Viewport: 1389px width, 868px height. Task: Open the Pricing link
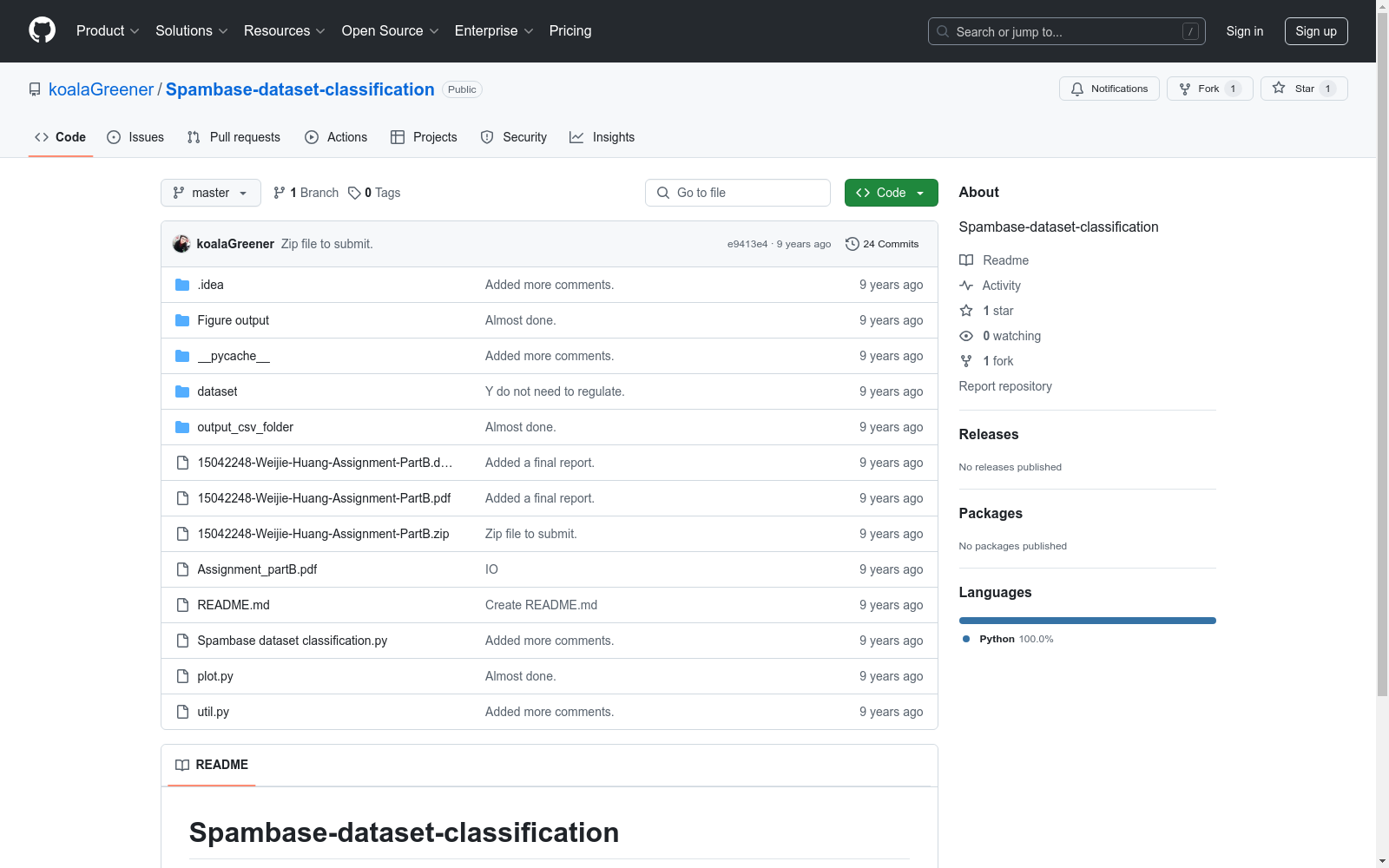[x=570, y=31]
